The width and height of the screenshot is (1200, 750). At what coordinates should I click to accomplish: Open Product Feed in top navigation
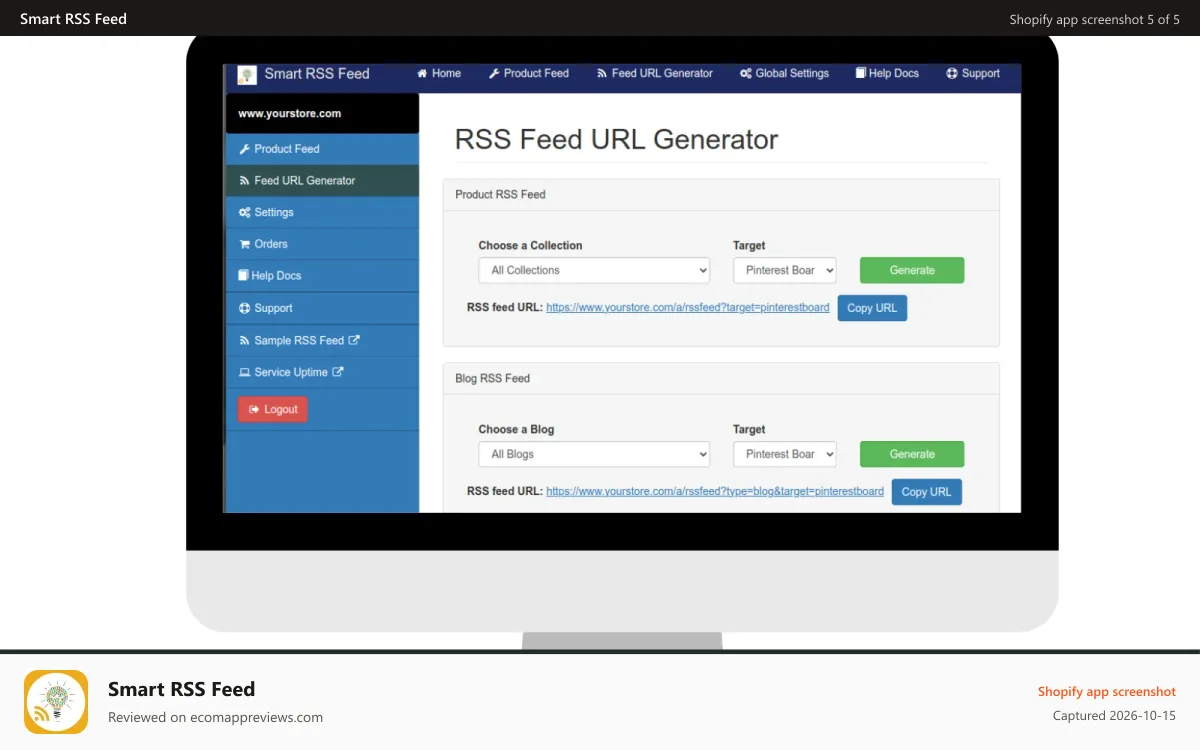pyautogui.click(x=529, y=74)
